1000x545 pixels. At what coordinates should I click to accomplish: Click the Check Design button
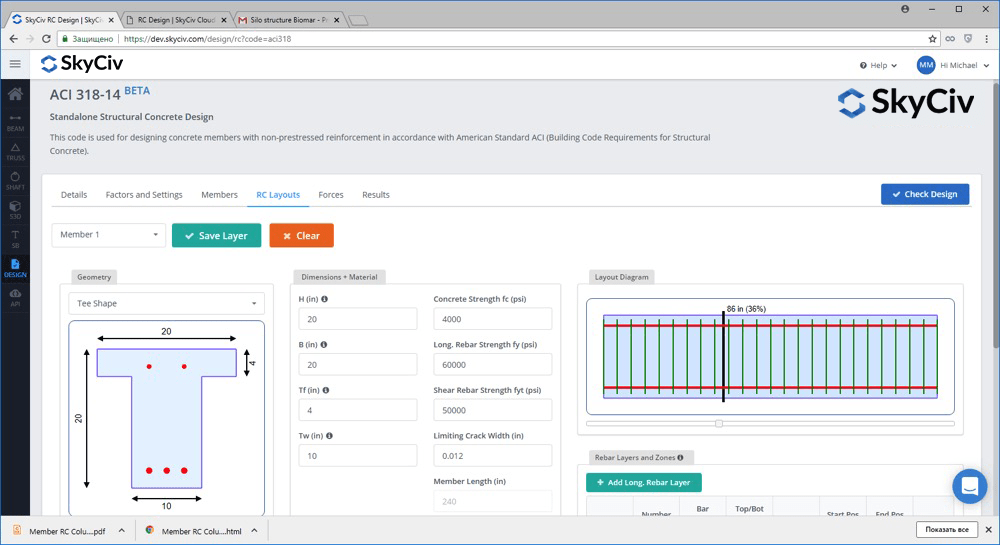(x=925, y=194)
